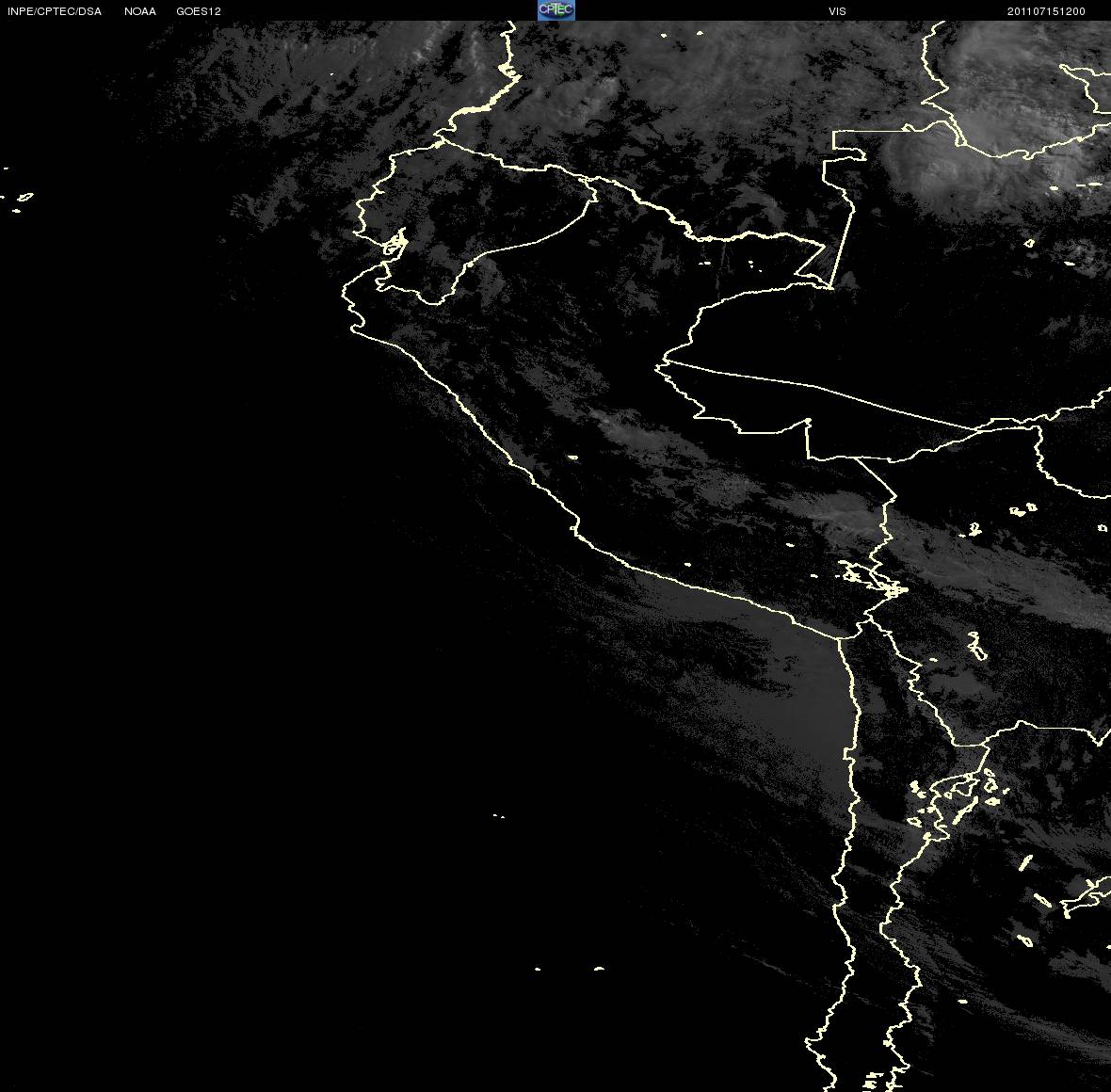Image resolution: width=1111 pixels, height=1092 pixels.
Task: Click the VIS channel label
Action: (x=837, y=11)
